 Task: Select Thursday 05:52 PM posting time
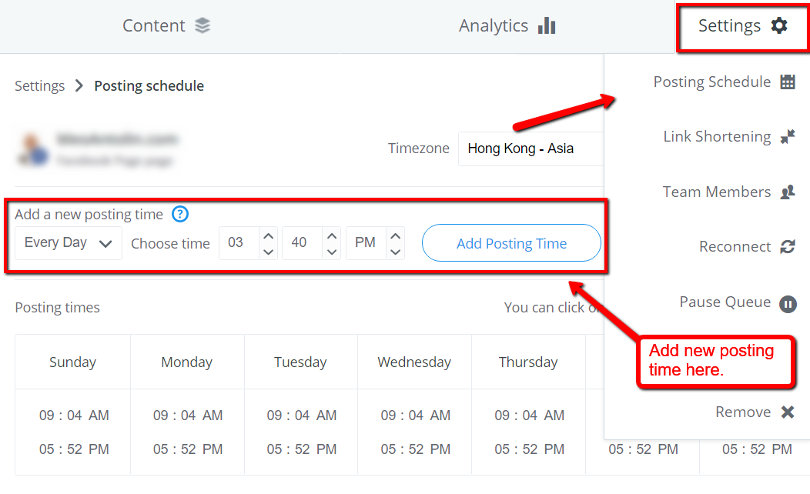[x=529, y=450]
